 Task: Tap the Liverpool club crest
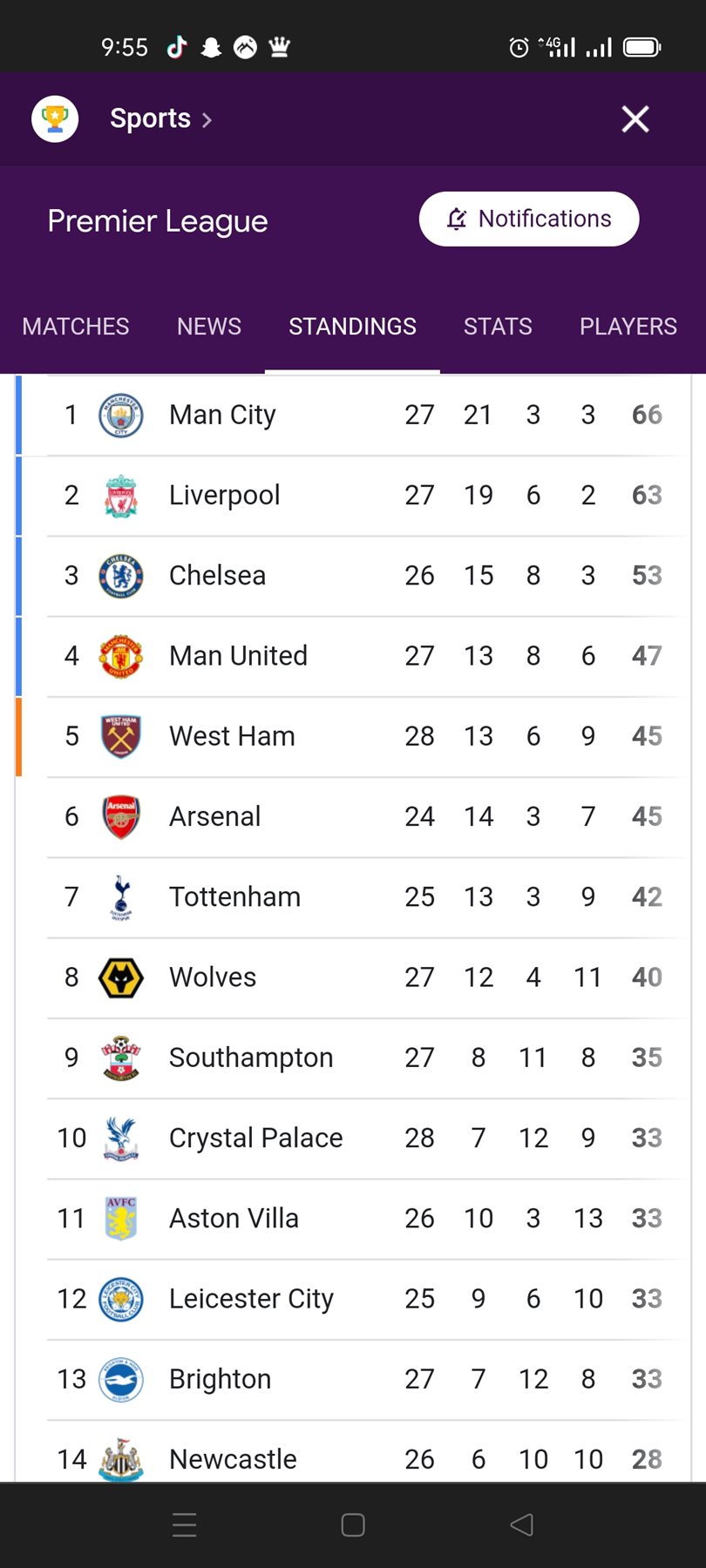[121, 496]
